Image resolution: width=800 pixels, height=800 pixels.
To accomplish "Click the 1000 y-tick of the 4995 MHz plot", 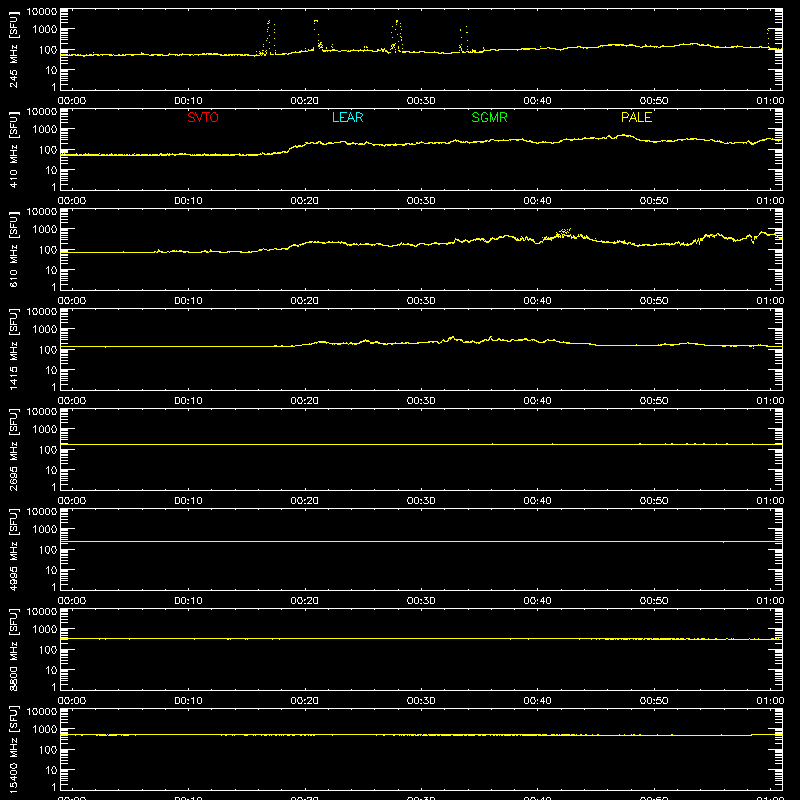I will [45, 530].
